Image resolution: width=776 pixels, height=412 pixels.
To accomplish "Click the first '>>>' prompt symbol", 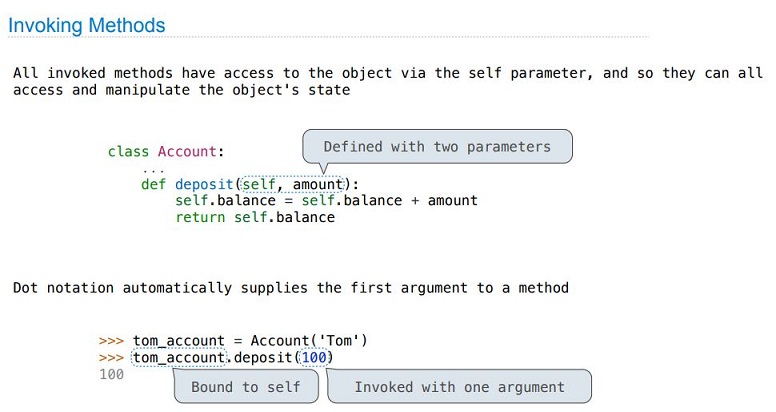I will (111, 341).
